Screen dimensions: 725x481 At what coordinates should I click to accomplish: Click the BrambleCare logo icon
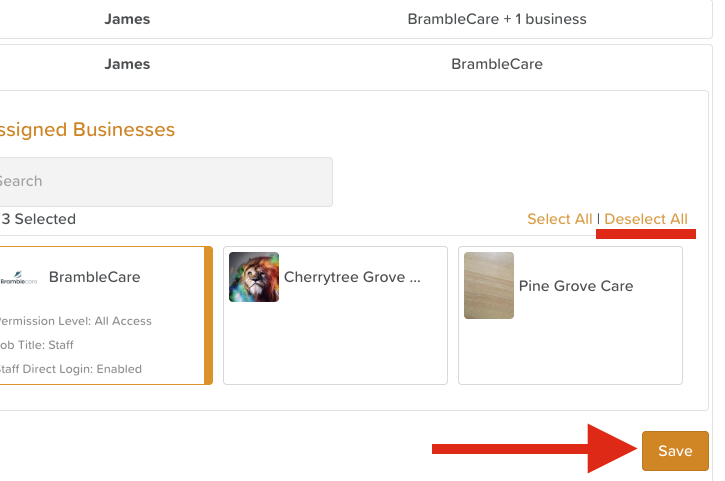19,279
